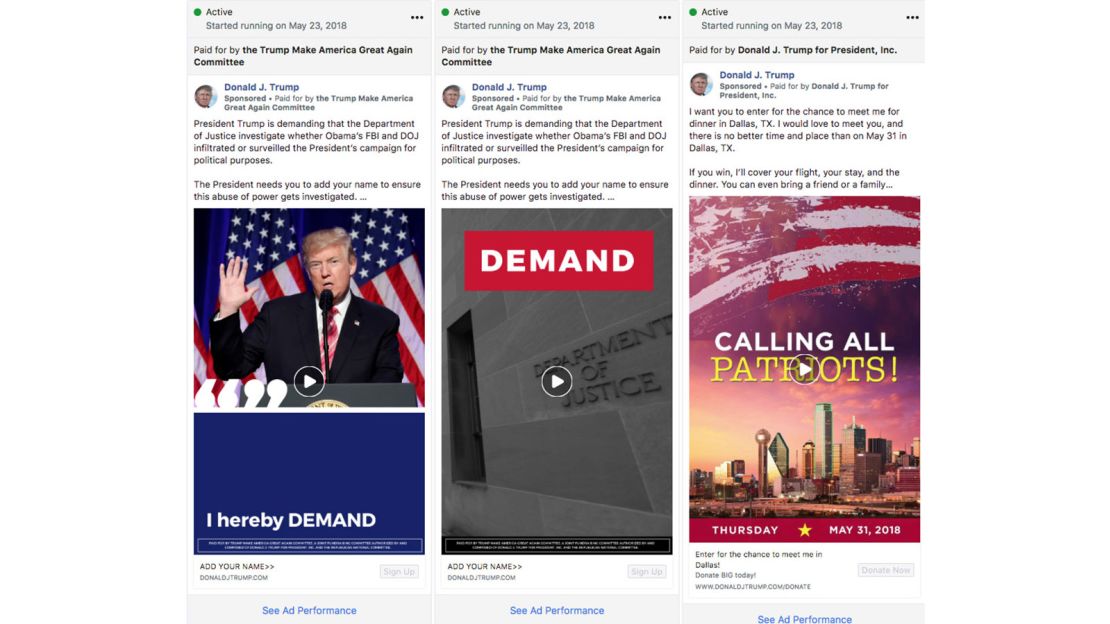The image size is (1110, 624).
Task: Click the 'I want you to enter for the chance' ad text
Action: [x=798, y=130]
